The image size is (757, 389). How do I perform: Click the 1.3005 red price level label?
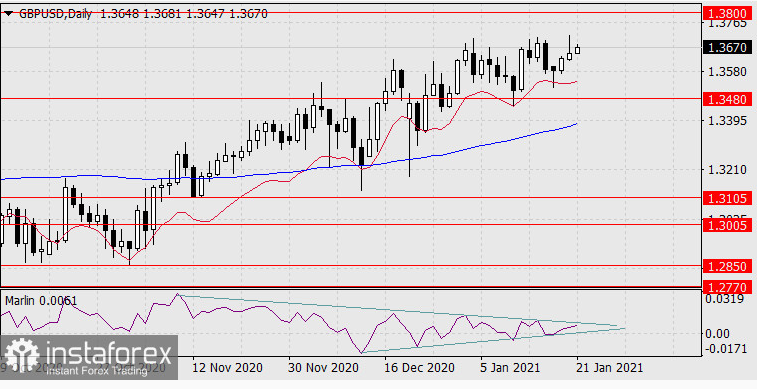click(728, 224)
